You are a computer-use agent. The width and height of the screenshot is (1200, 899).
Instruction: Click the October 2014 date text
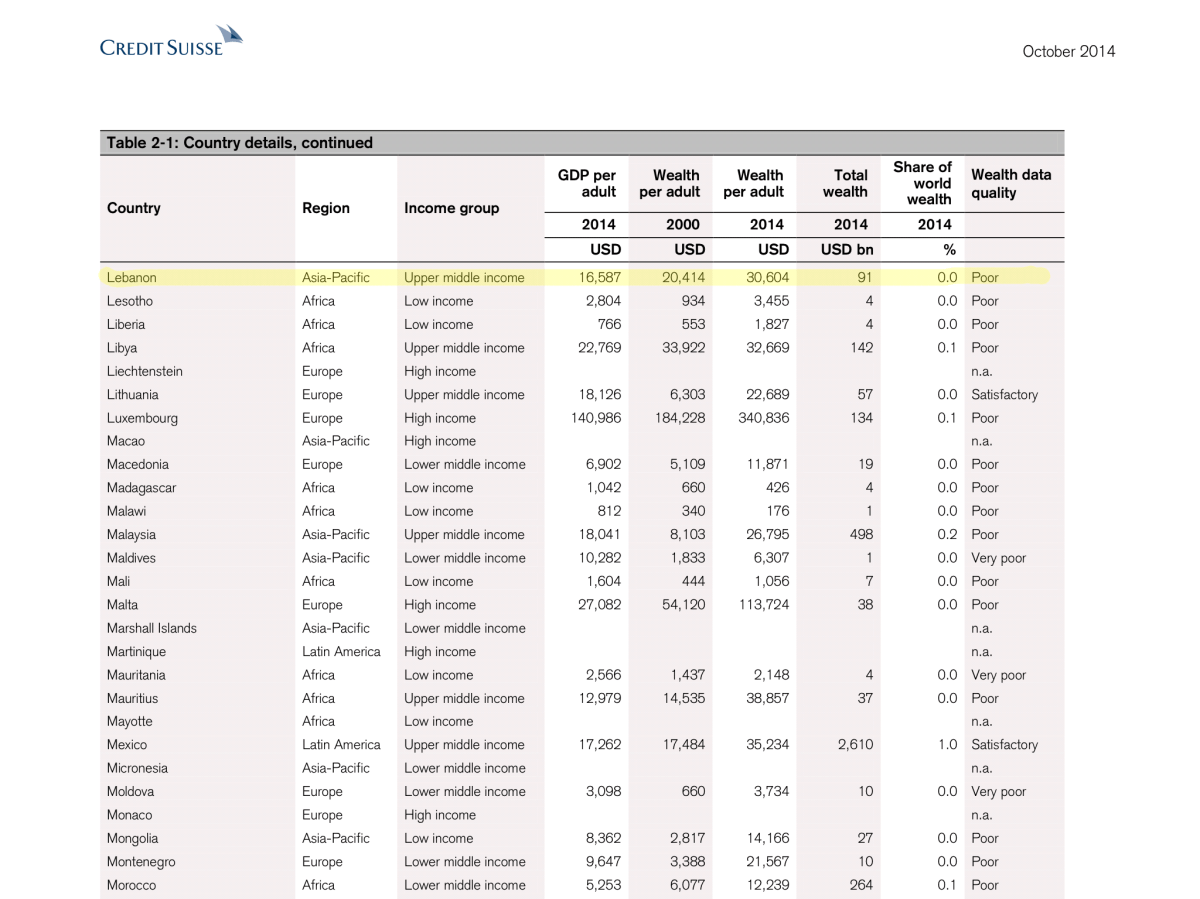pyautogui.click(x=1068, y=51)
